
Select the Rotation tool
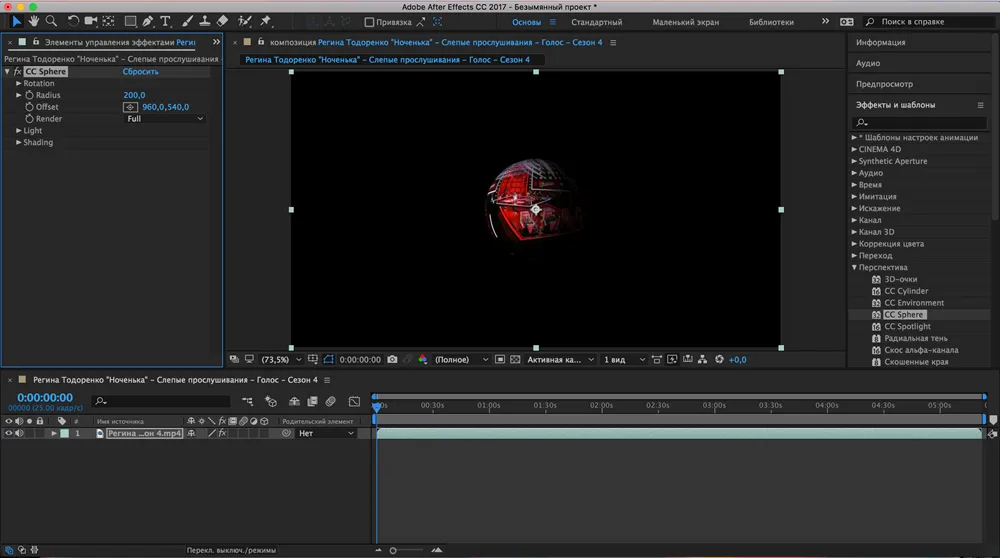(x=73, y=21)
